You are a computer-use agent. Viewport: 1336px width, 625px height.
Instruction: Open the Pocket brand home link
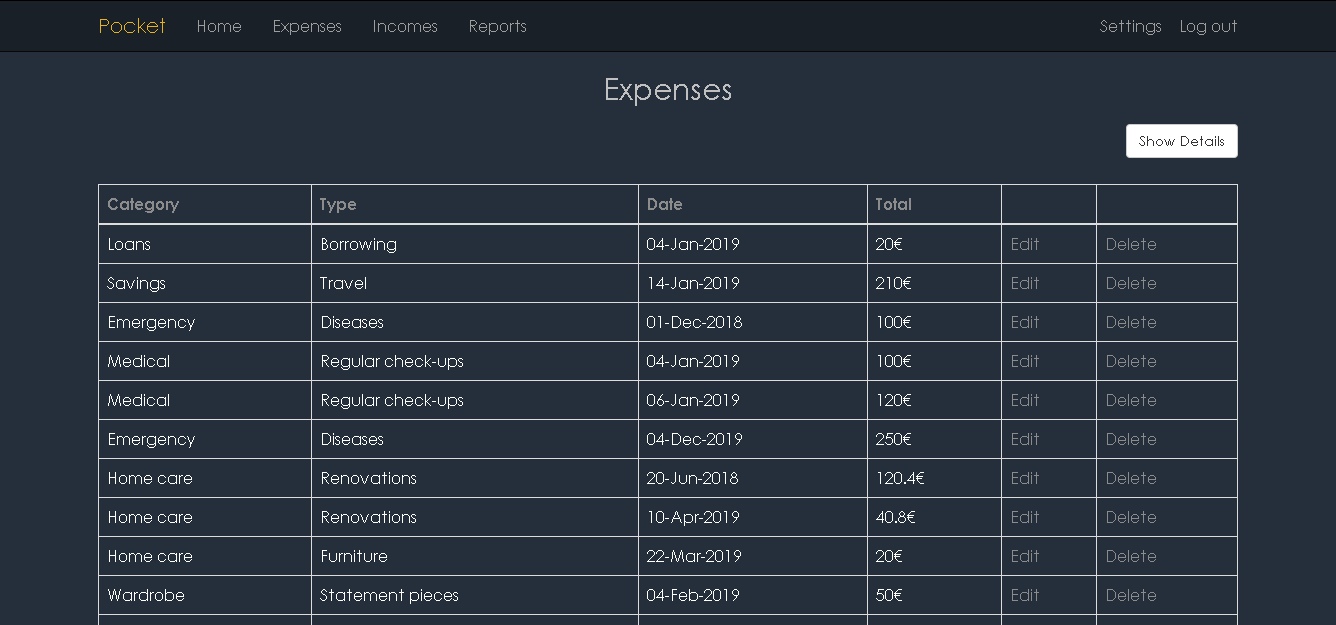(132, 26)
